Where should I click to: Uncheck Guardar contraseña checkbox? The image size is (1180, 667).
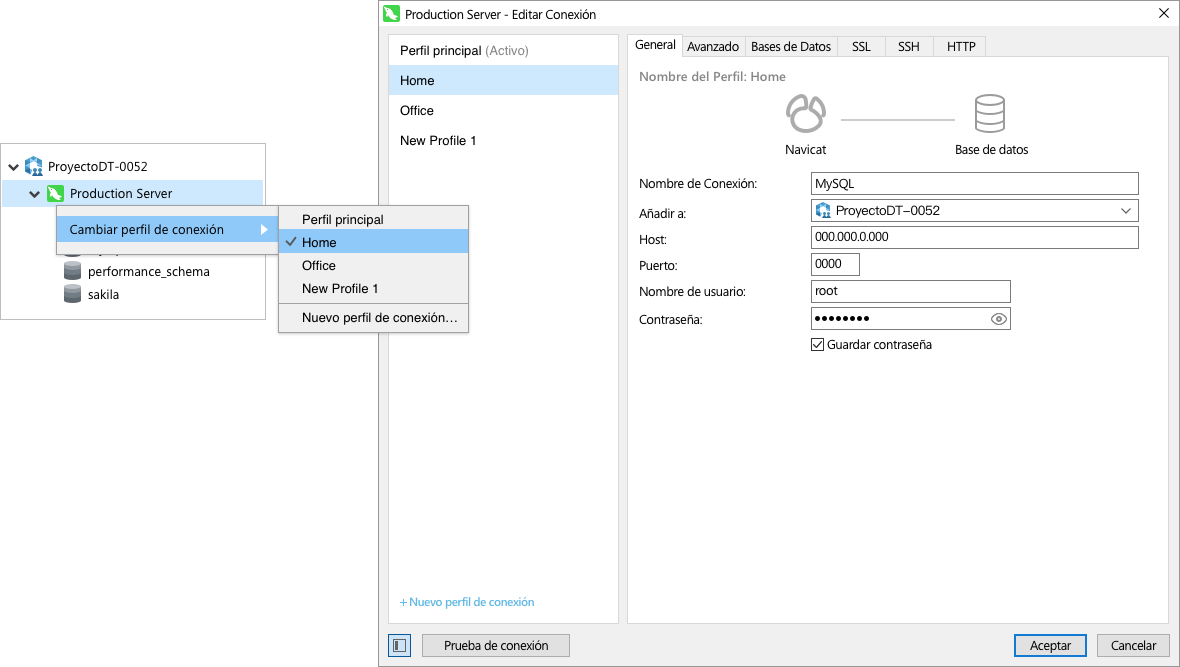coord(817,345)
